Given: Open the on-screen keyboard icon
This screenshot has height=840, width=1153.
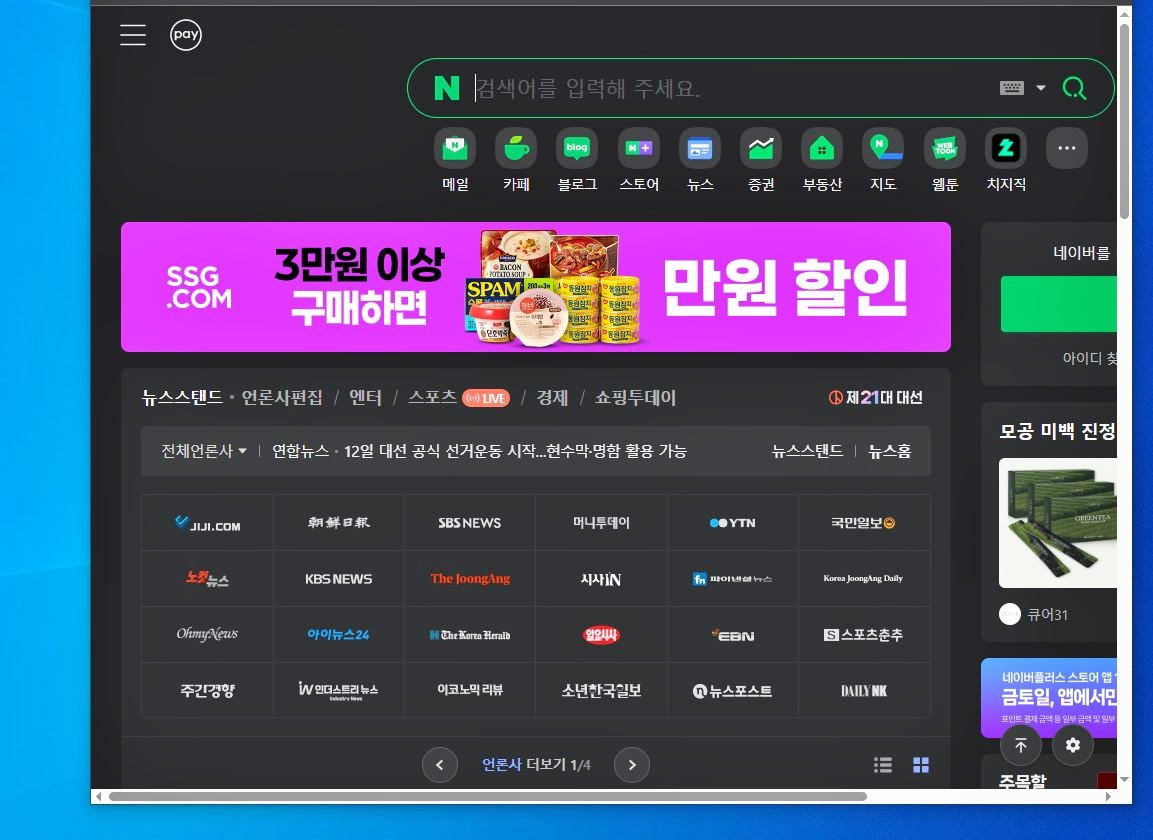Looking at the screenshot, I should tap(1012, 88).
